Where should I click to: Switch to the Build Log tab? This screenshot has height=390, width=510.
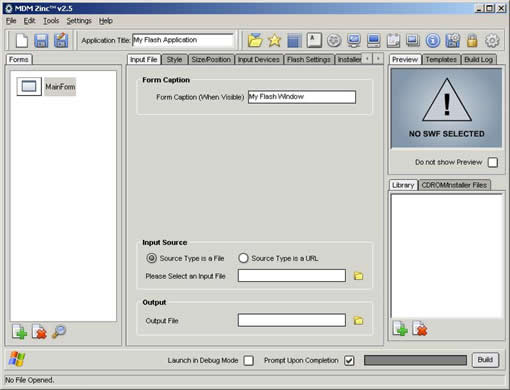pyautogui.click(x=479, y=60)
